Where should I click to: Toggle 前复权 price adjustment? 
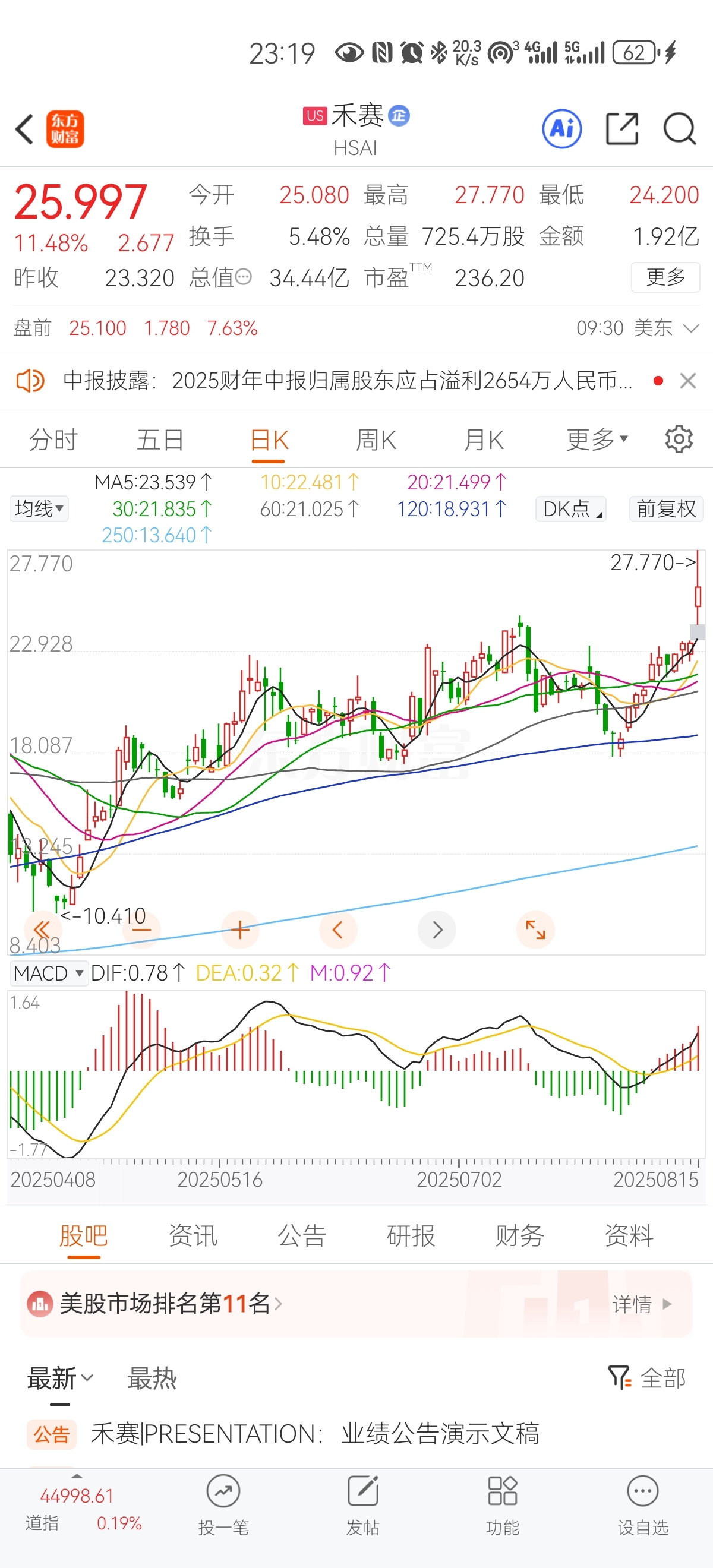click(x=666, y=508)
